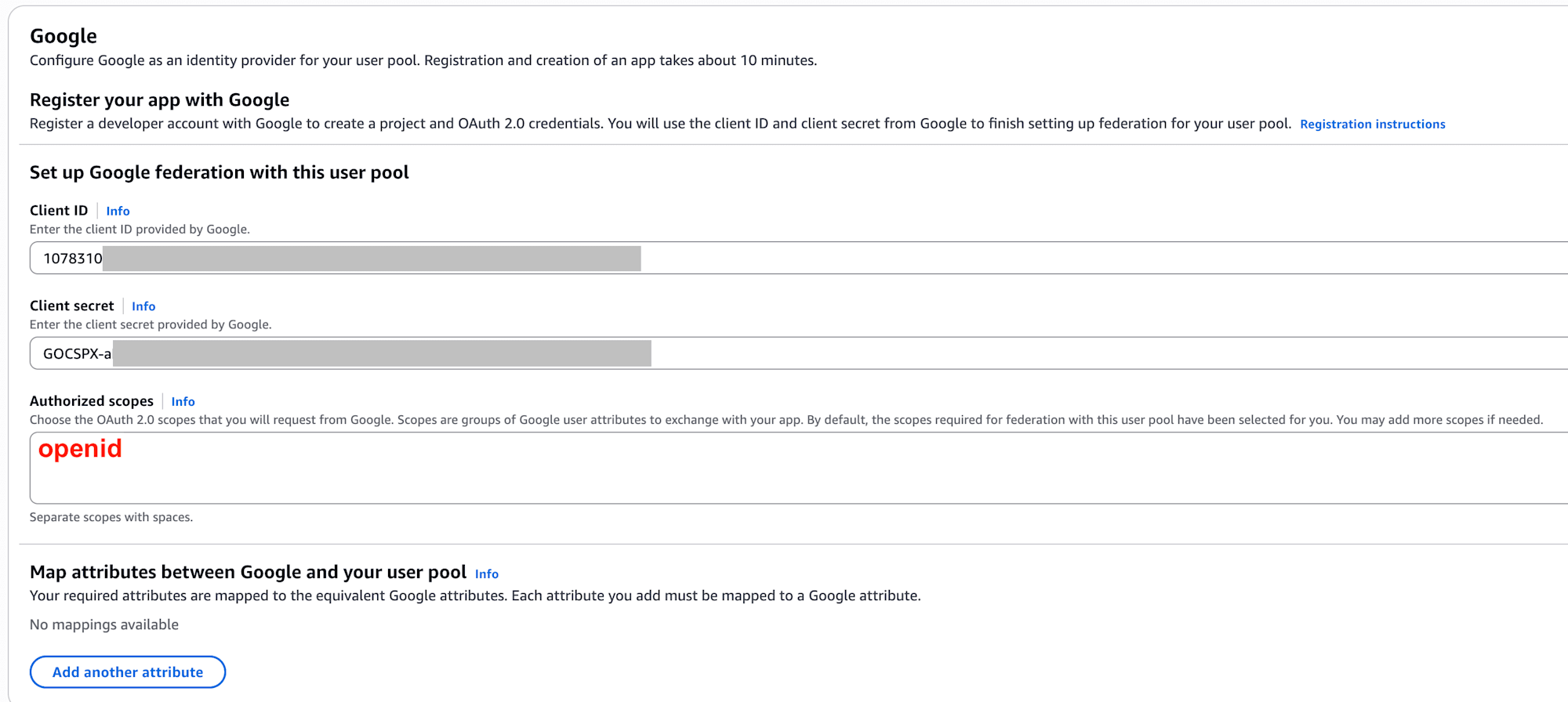Click Set up Google federation heading
The image size is (1568, 702).
coord(219,172)
